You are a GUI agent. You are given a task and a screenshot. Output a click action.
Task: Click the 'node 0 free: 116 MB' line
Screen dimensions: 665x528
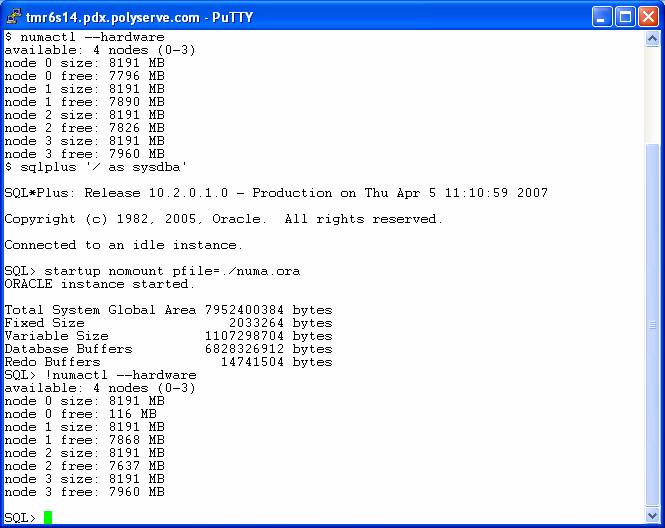point(80,413)
